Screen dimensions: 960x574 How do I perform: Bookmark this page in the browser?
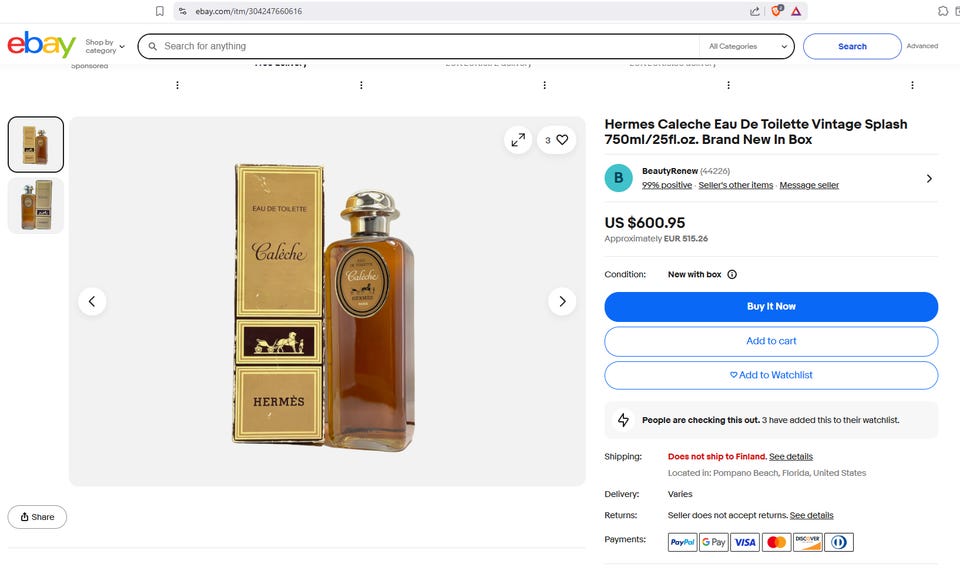click(160, 11)
